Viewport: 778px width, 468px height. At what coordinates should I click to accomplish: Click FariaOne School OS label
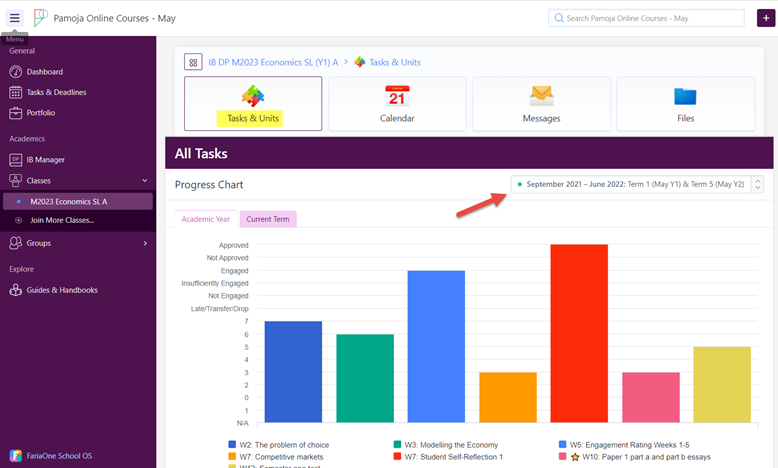pyautogui.click(x=60, y=456)
